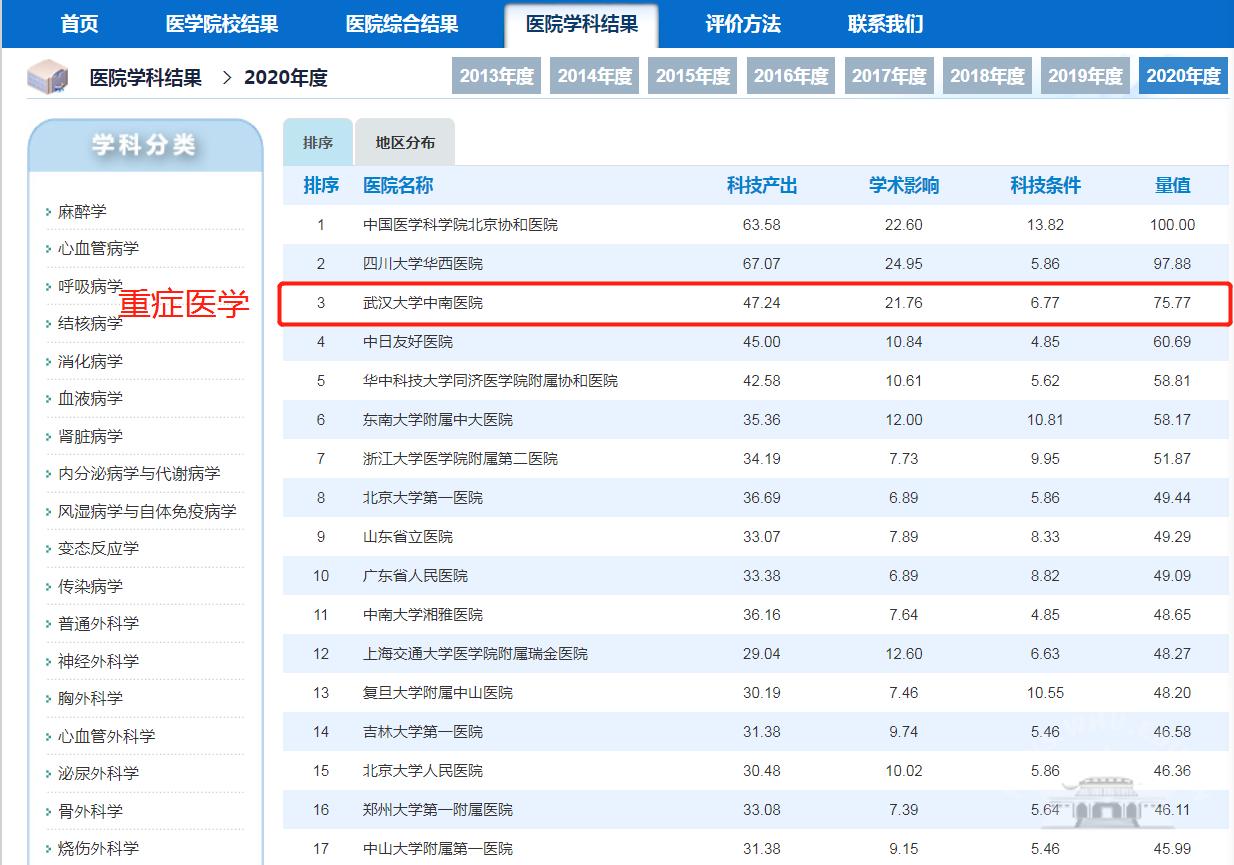Click the 医院学科结果 breadcrumb link
The width and height of the screenshot is (1234, 865).
(146, 77)
